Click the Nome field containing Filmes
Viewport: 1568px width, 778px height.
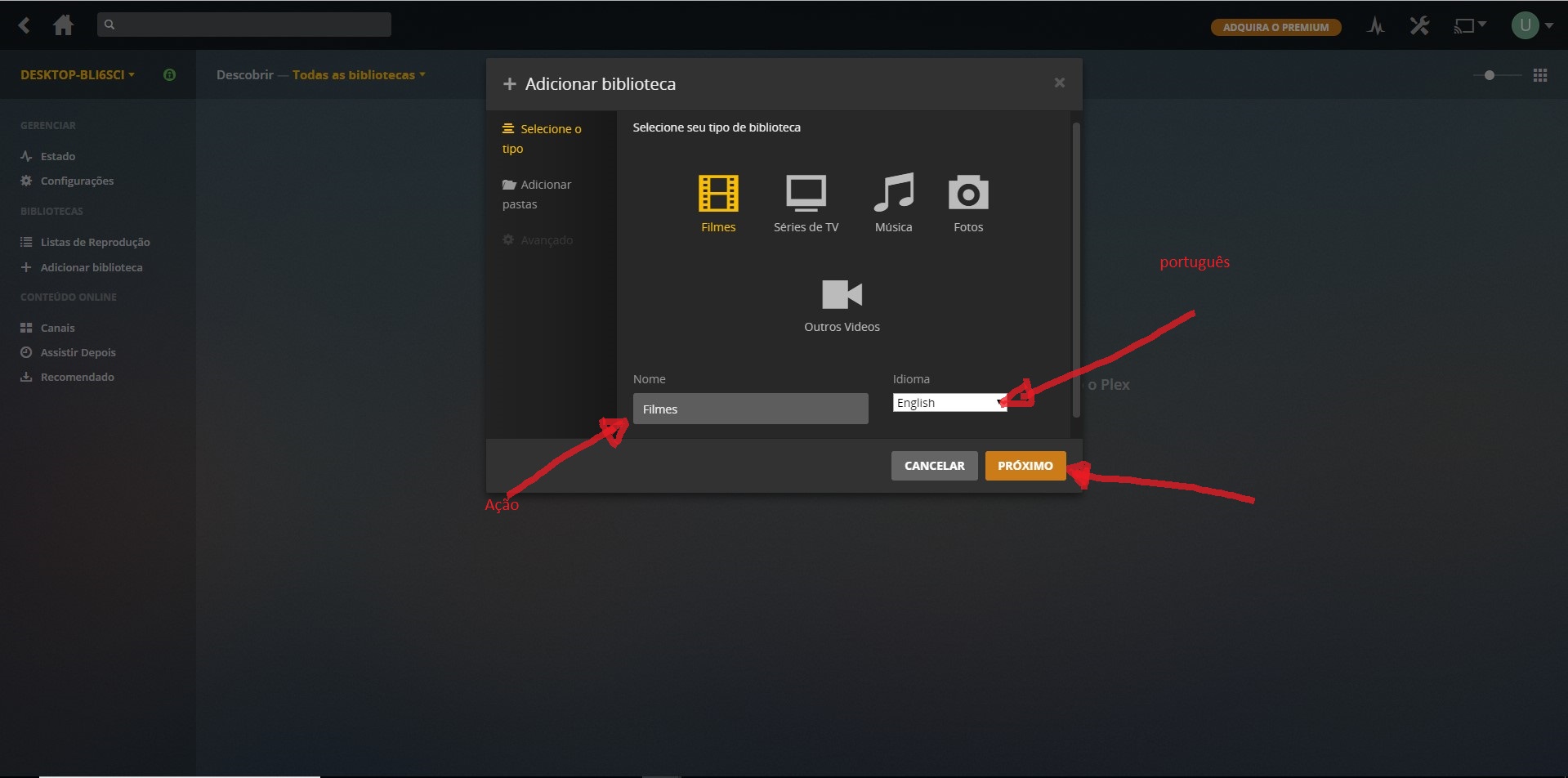click(750, 409)
